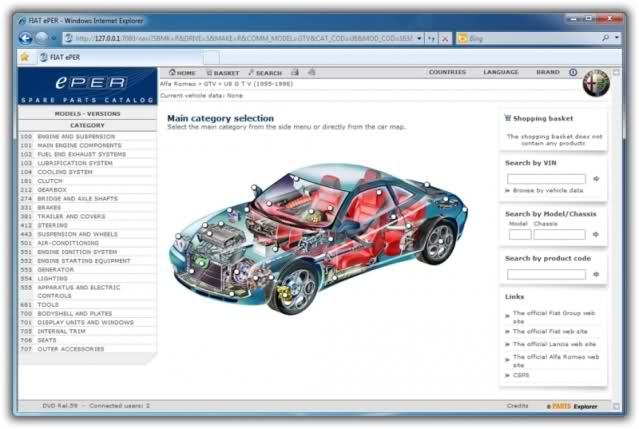Click the Refresh page icon

pyautogui.click(x=431, y=38)
